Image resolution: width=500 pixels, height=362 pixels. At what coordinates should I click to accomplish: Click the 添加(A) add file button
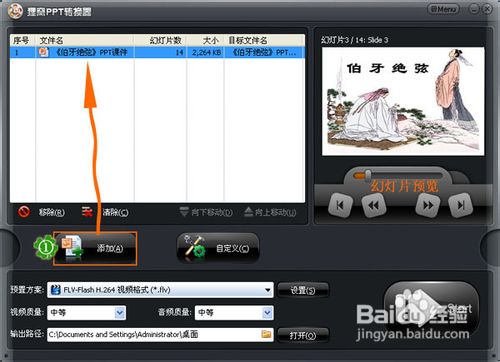tap(95, 249)
